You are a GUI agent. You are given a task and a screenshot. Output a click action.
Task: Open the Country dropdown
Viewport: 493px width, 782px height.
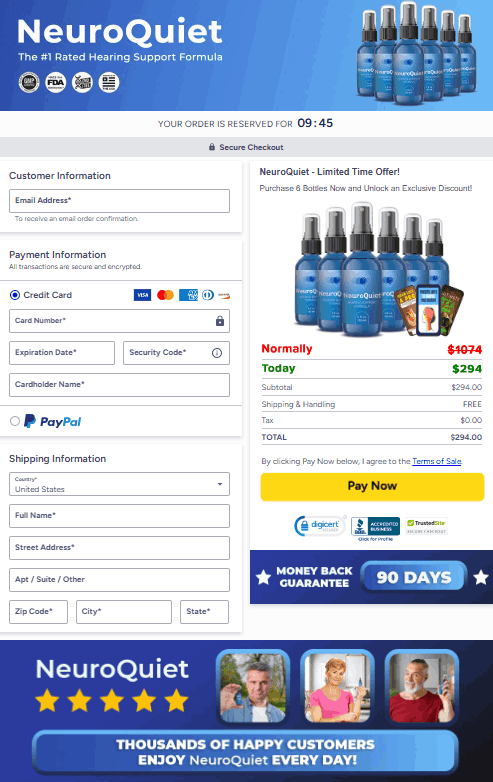(x=119, y=484)
